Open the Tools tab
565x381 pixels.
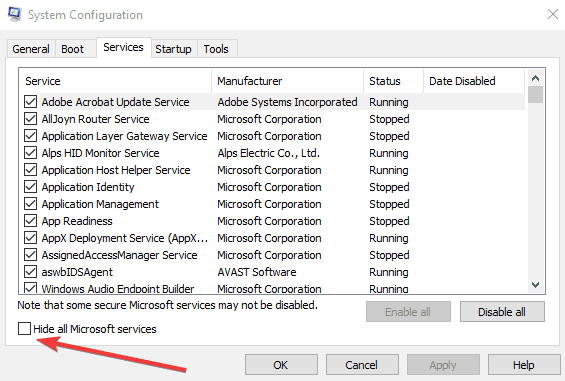tap(216, 49)
